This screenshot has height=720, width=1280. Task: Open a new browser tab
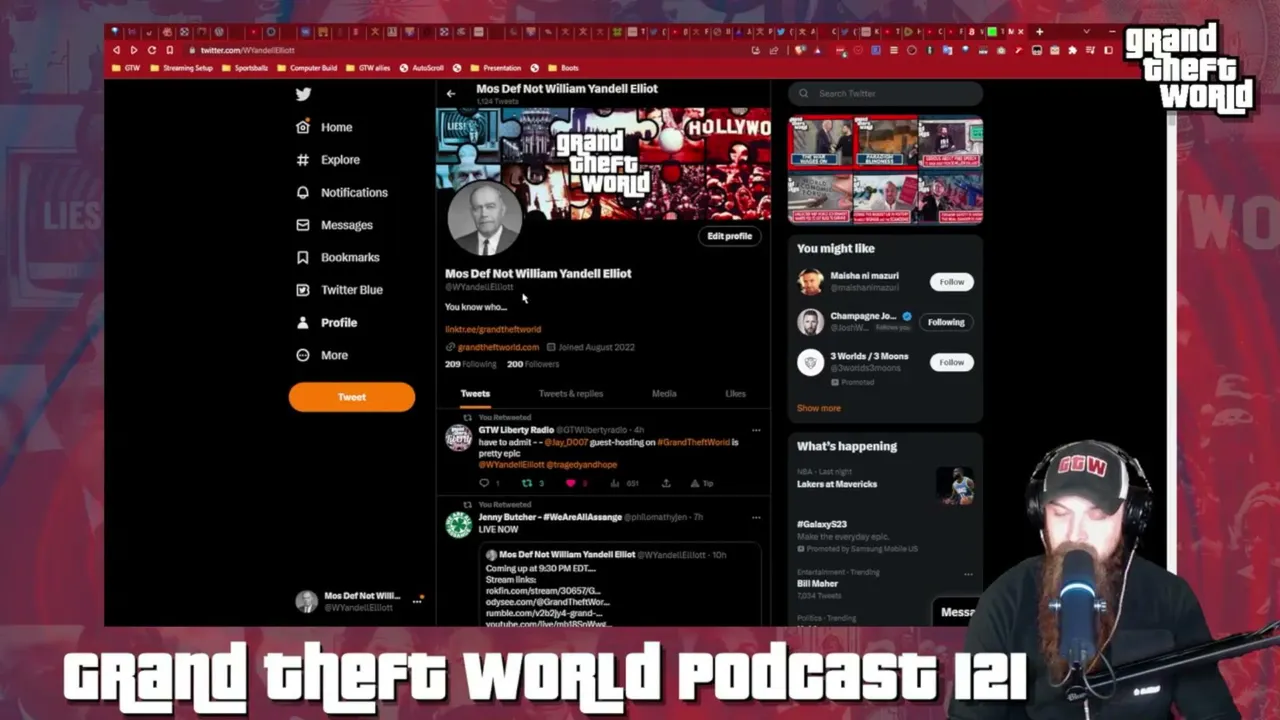(1039, 32)
